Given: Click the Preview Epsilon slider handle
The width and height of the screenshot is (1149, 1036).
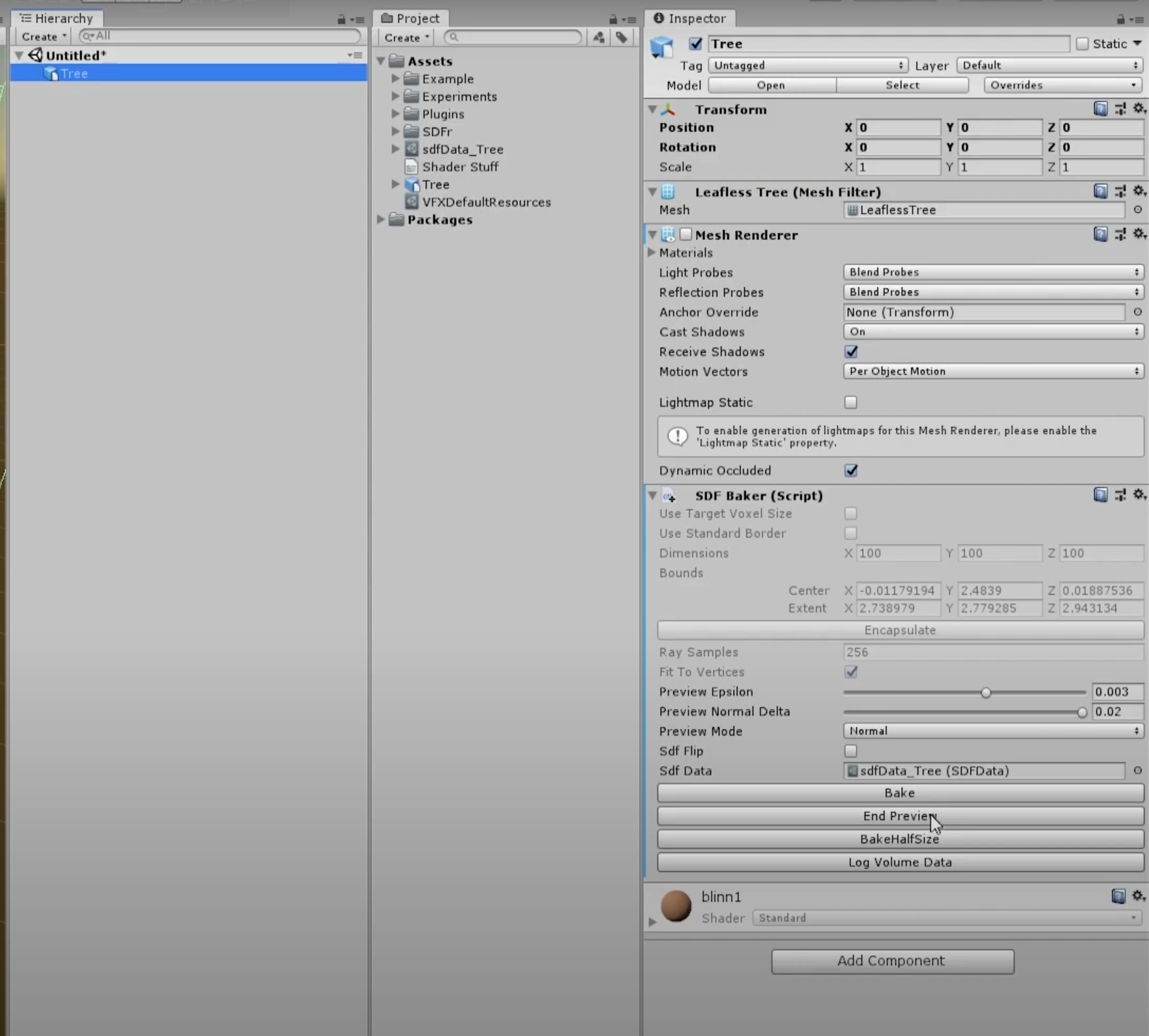Looking at the screenshot, I should [x=986, y=692].
